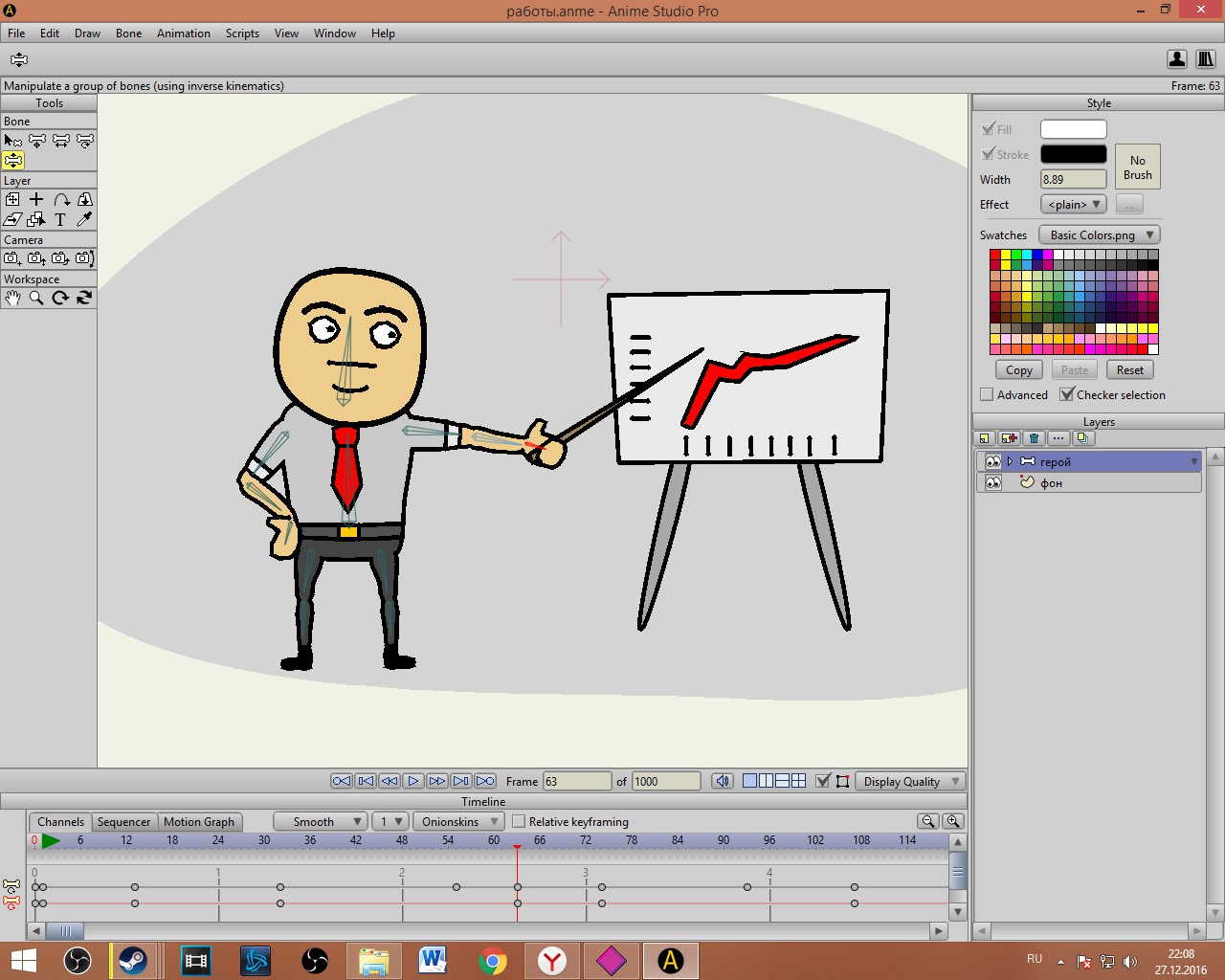Toggle checkbox left of Display Quality

(822, 781)
